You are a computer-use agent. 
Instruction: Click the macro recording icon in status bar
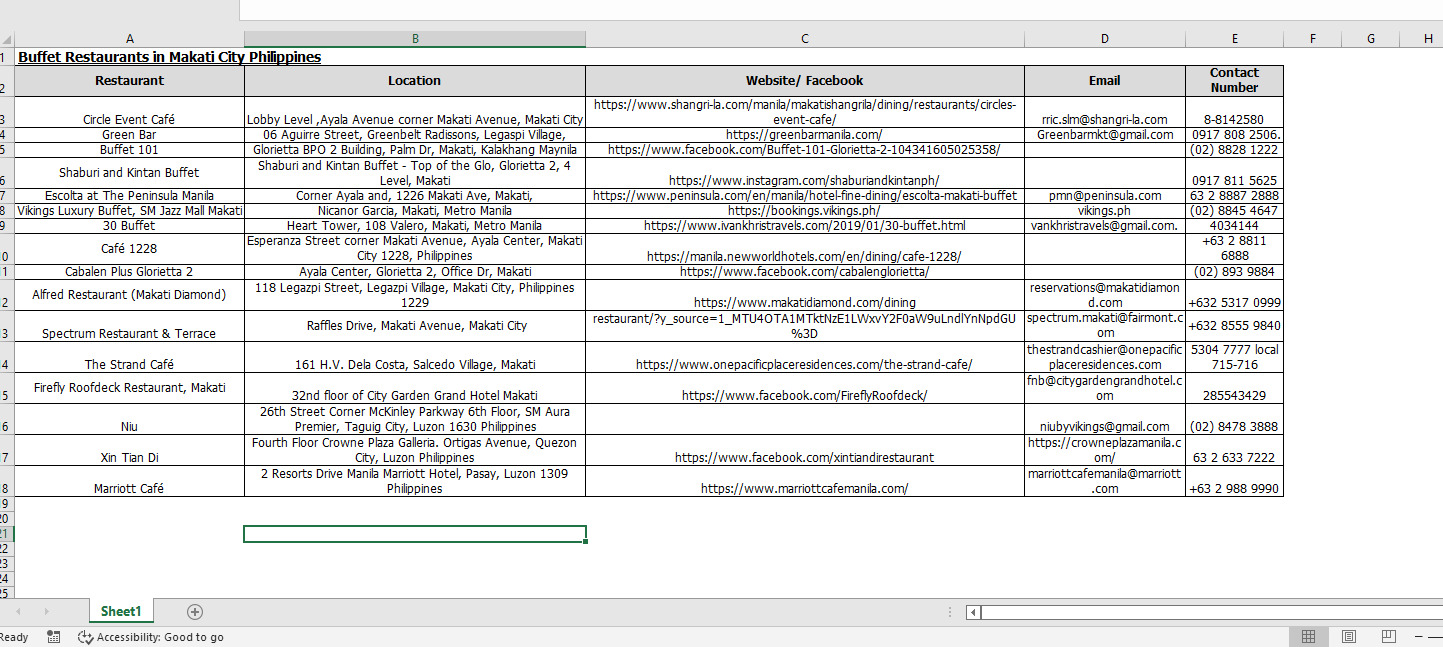[53, 637]
